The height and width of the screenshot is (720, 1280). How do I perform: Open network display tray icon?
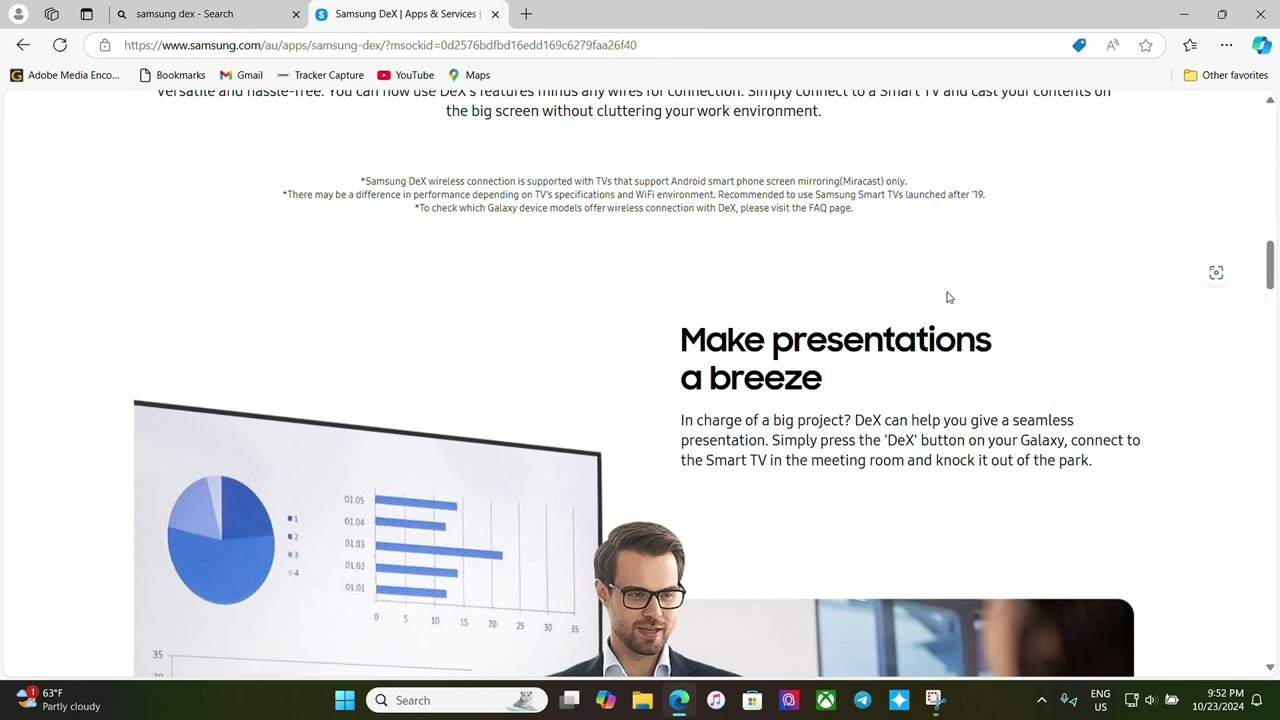tap(1131, 700)
